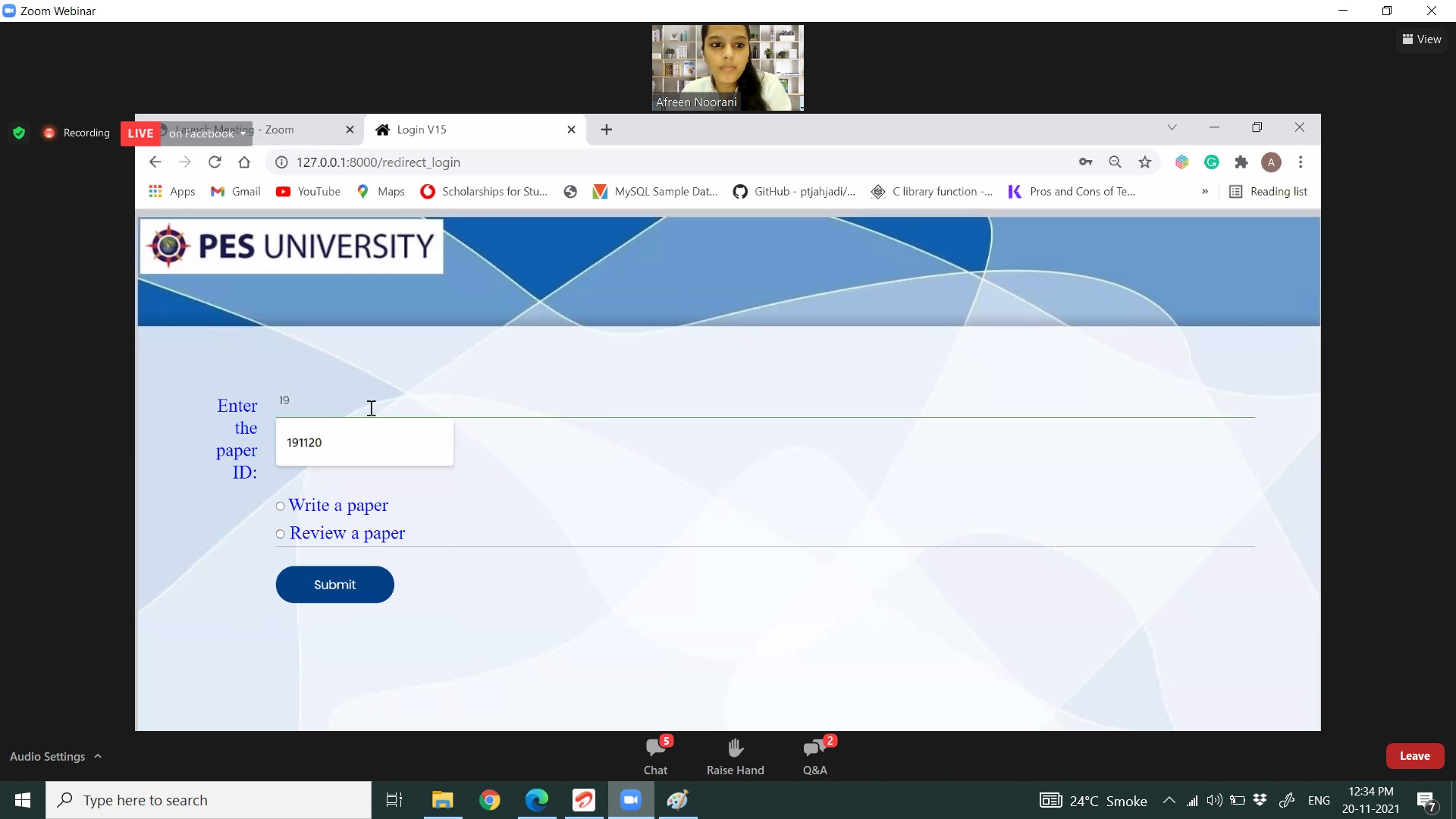Open the View layout menu
The height and width of the screenshot is (819, 1456).
(1422, 39)
